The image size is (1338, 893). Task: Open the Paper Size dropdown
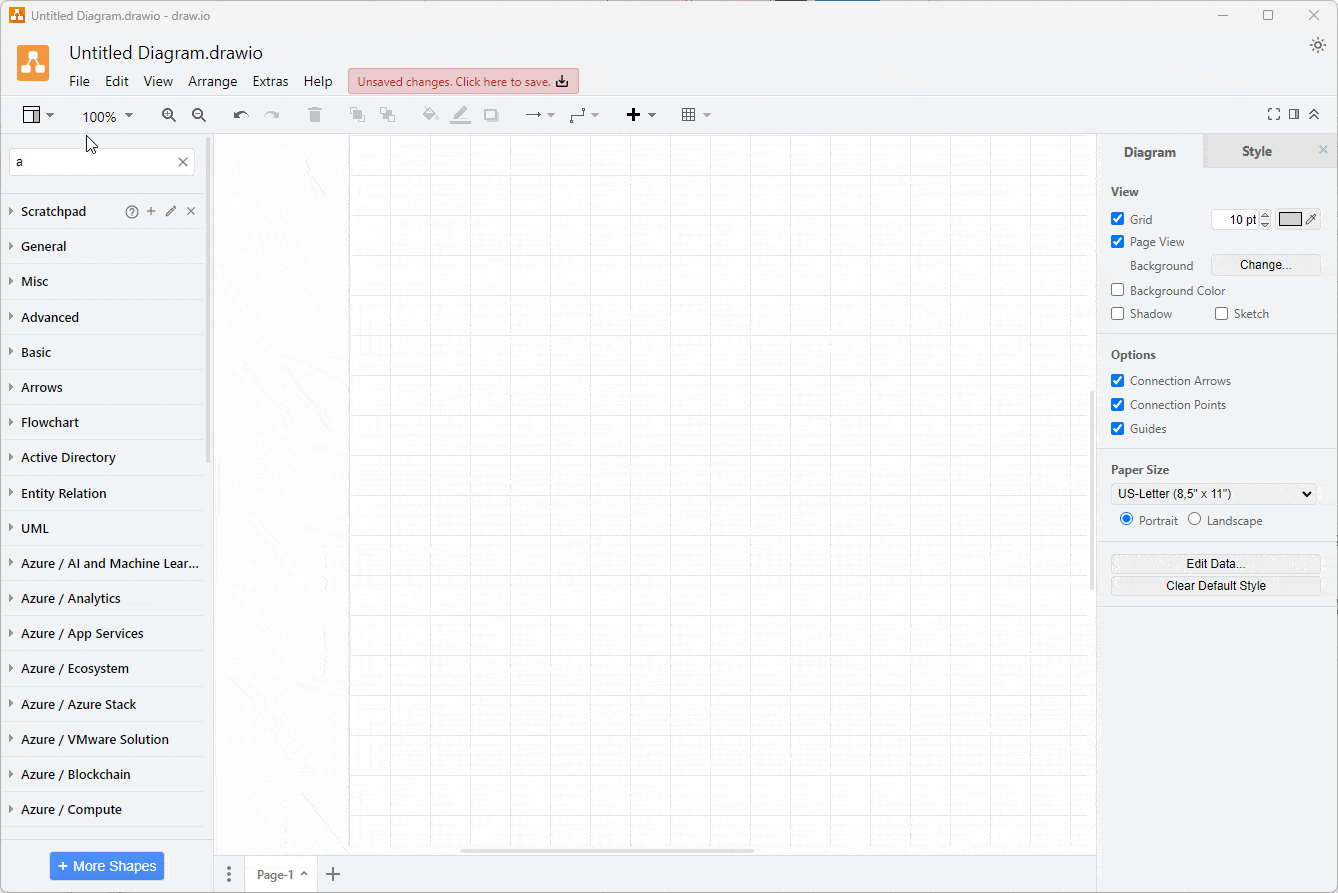[1214, 493]
